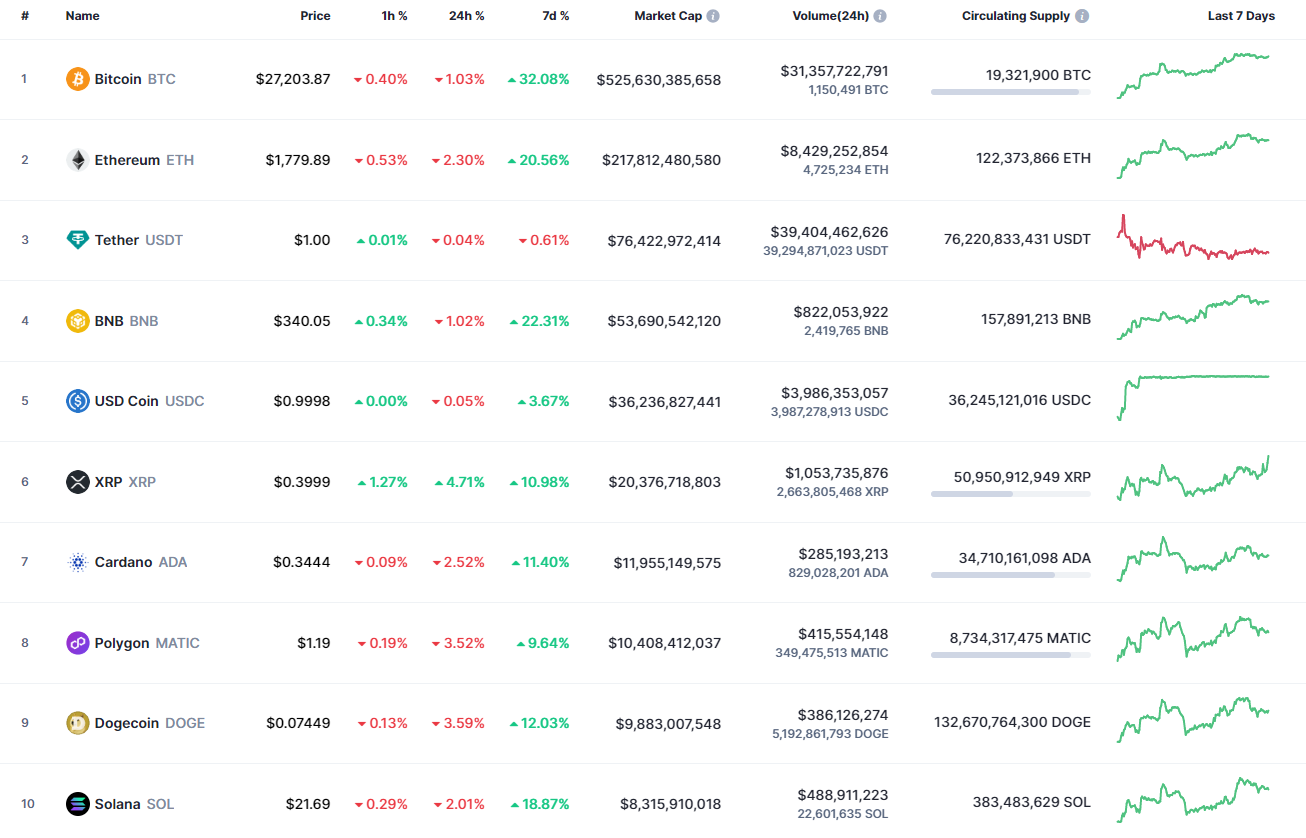The height and width of the screenshot is (838, 1306).
Task: Open the Dogecoin DOGE page link
Action: point(135,723)
